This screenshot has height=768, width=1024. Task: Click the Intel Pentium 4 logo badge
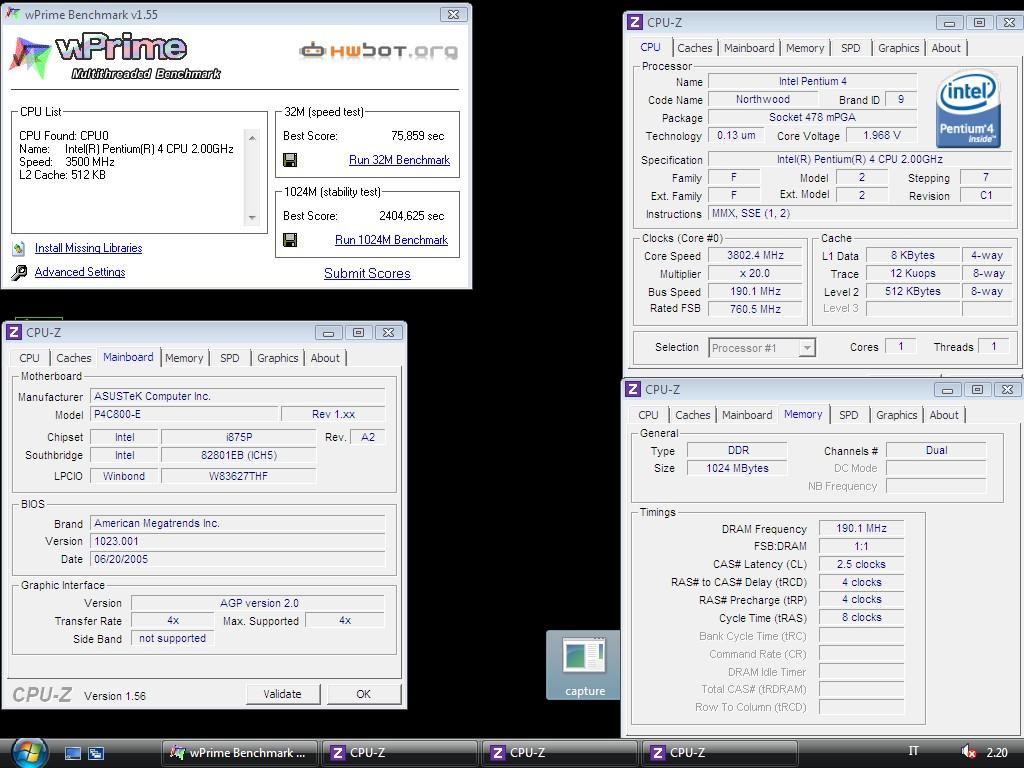click(x=968, y=109)
